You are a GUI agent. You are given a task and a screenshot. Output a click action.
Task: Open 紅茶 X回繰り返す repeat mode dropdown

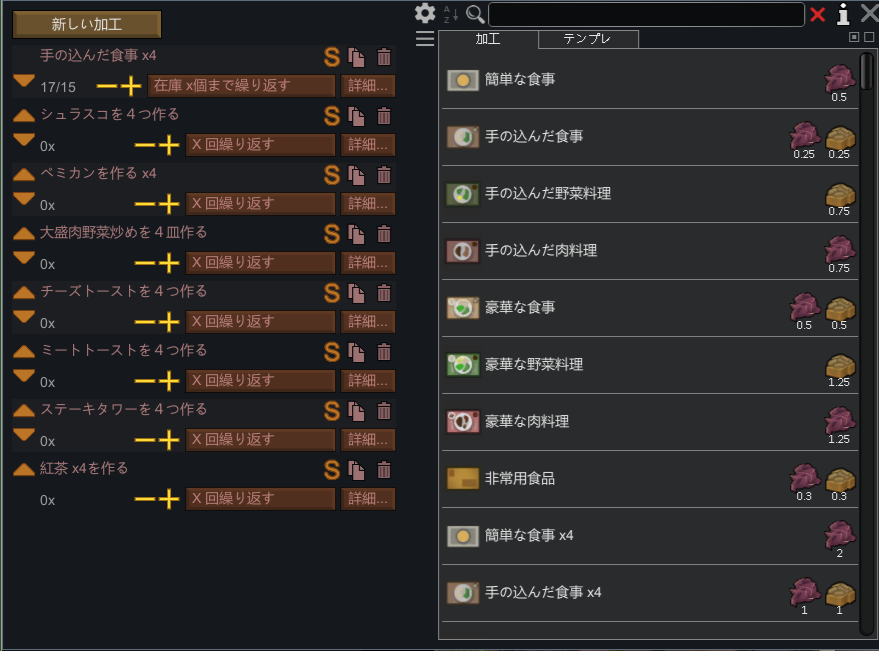coord(261,498)
